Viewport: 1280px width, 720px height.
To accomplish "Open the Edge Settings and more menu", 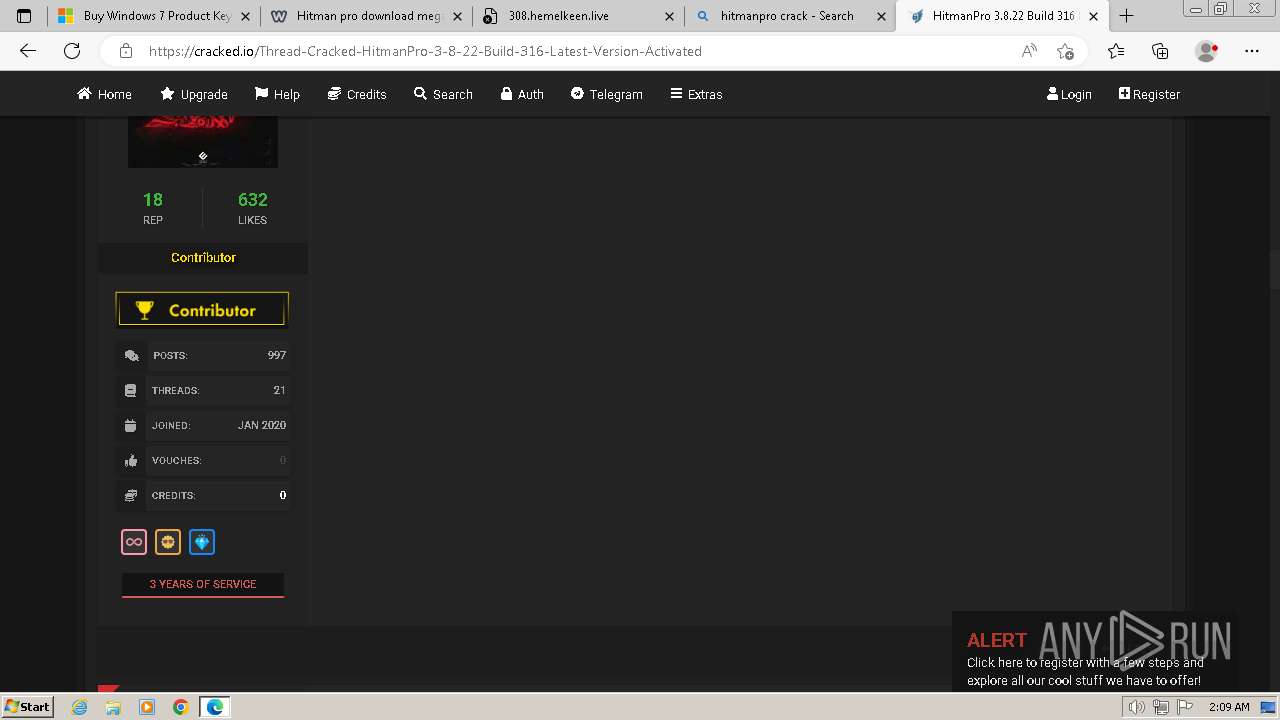I will [x=1252, y=51].
